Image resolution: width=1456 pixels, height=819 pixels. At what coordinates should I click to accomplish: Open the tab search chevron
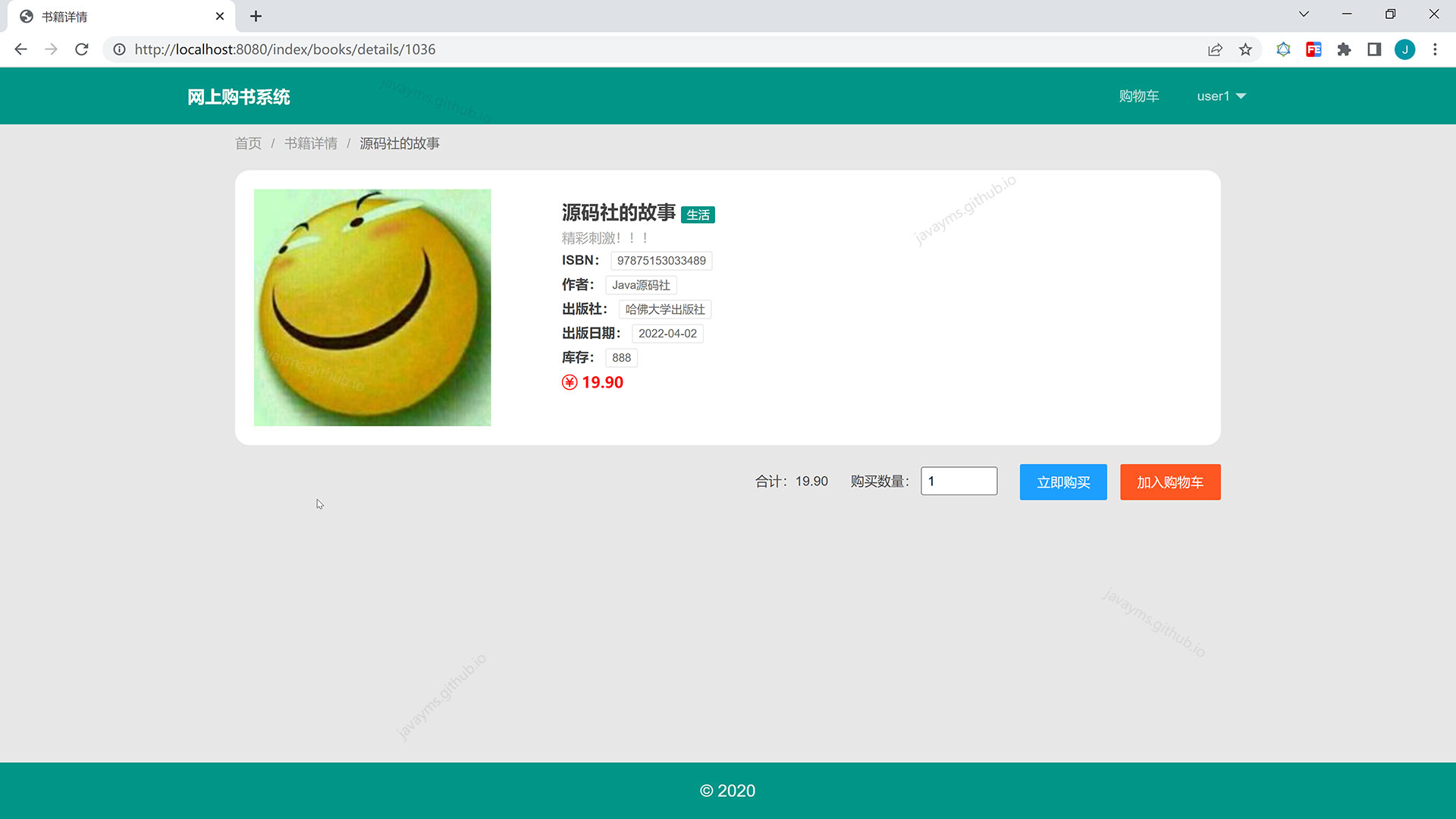[1303, 14]
